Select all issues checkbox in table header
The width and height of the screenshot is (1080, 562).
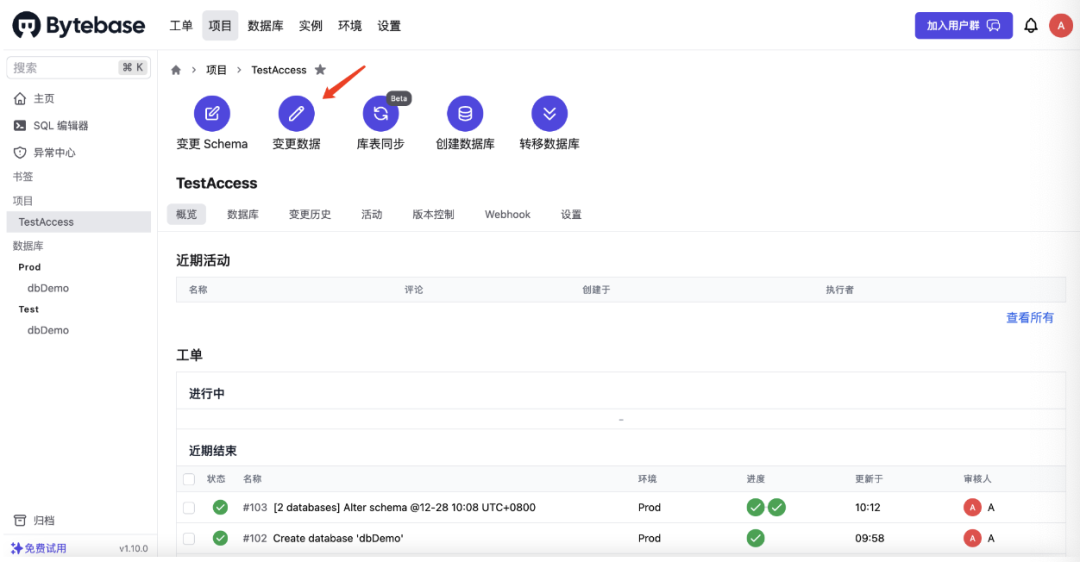(x=189, y=479)
